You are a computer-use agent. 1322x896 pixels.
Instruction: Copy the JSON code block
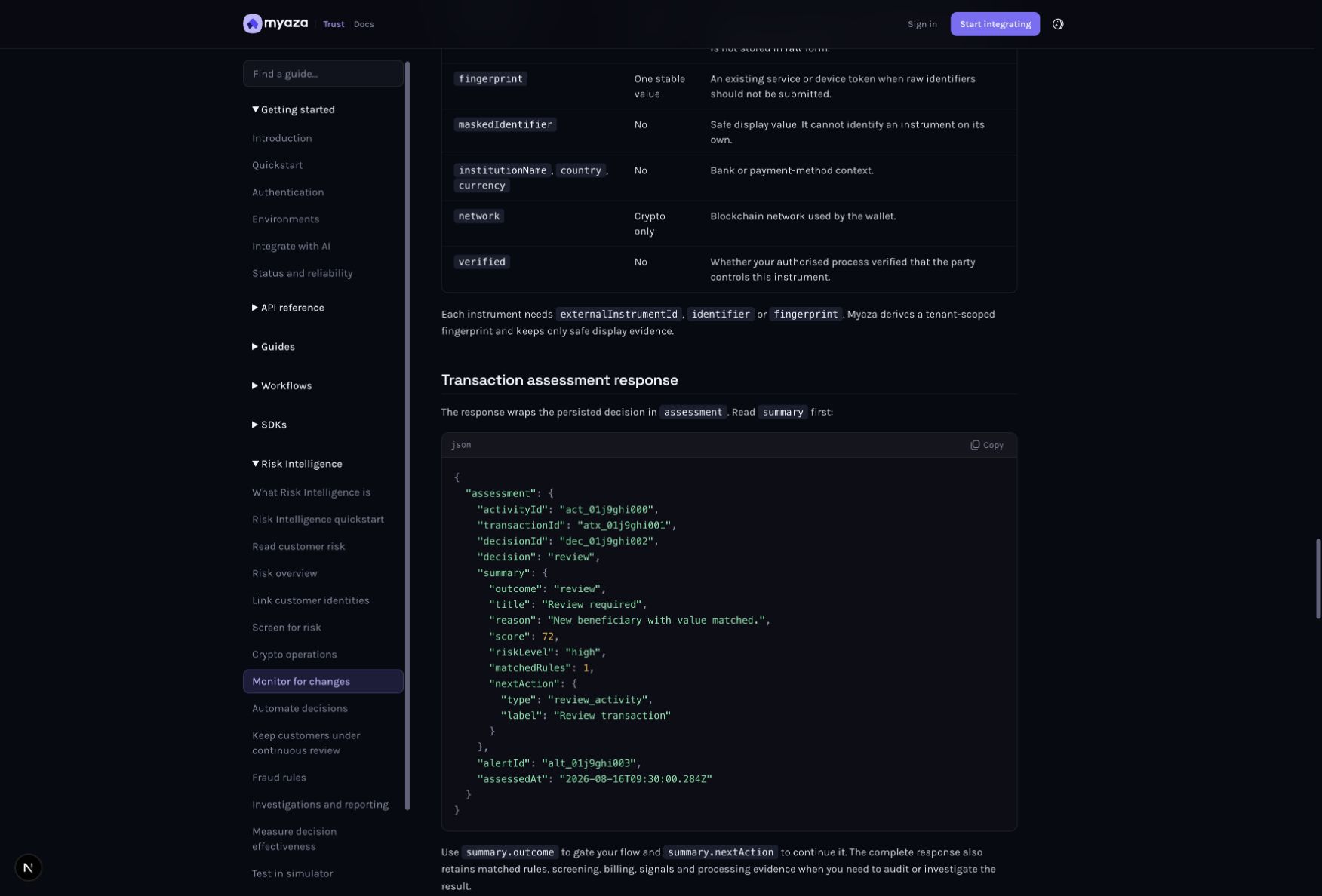point(986,445)
